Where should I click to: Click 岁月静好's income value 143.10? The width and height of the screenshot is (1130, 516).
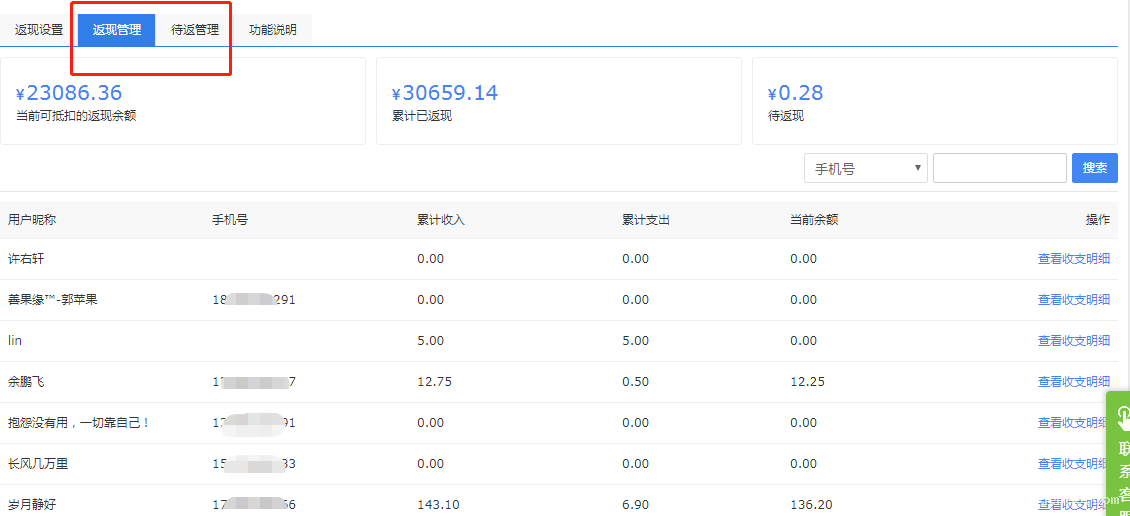click(438, 504)
